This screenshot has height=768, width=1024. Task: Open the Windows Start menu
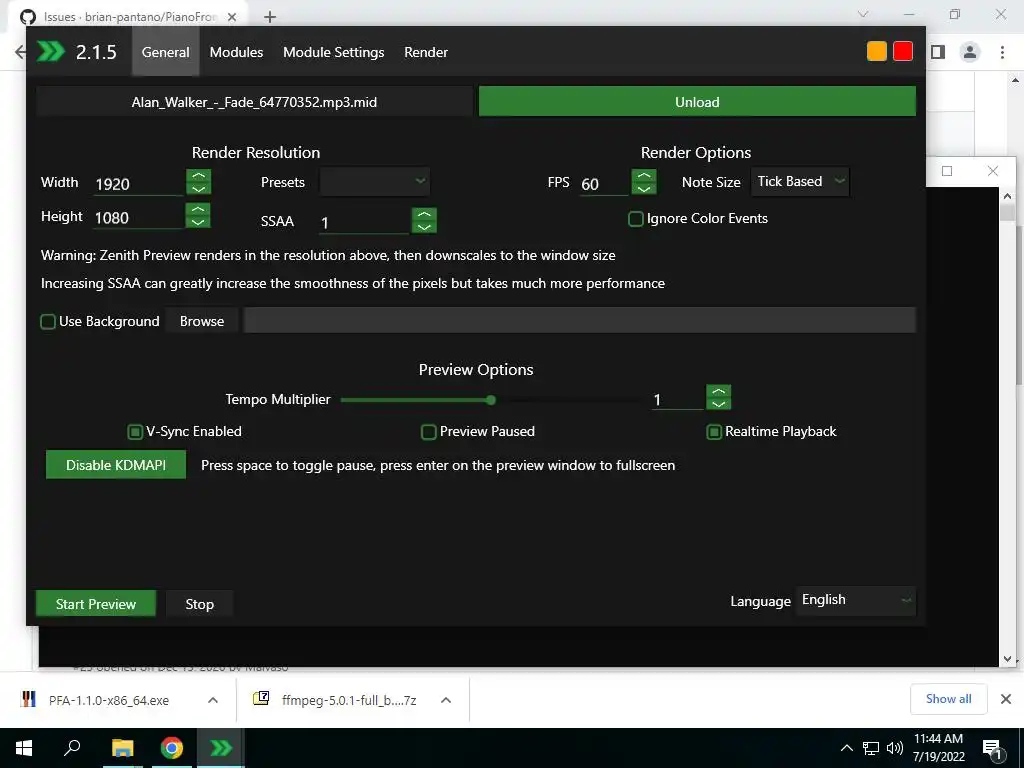(24, 748)
